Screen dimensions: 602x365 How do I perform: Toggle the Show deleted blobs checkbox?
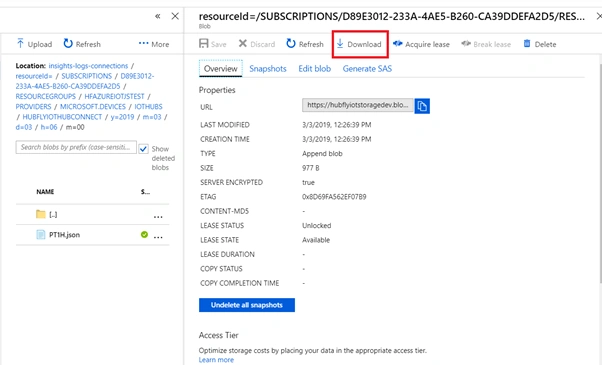click(143, 149)
